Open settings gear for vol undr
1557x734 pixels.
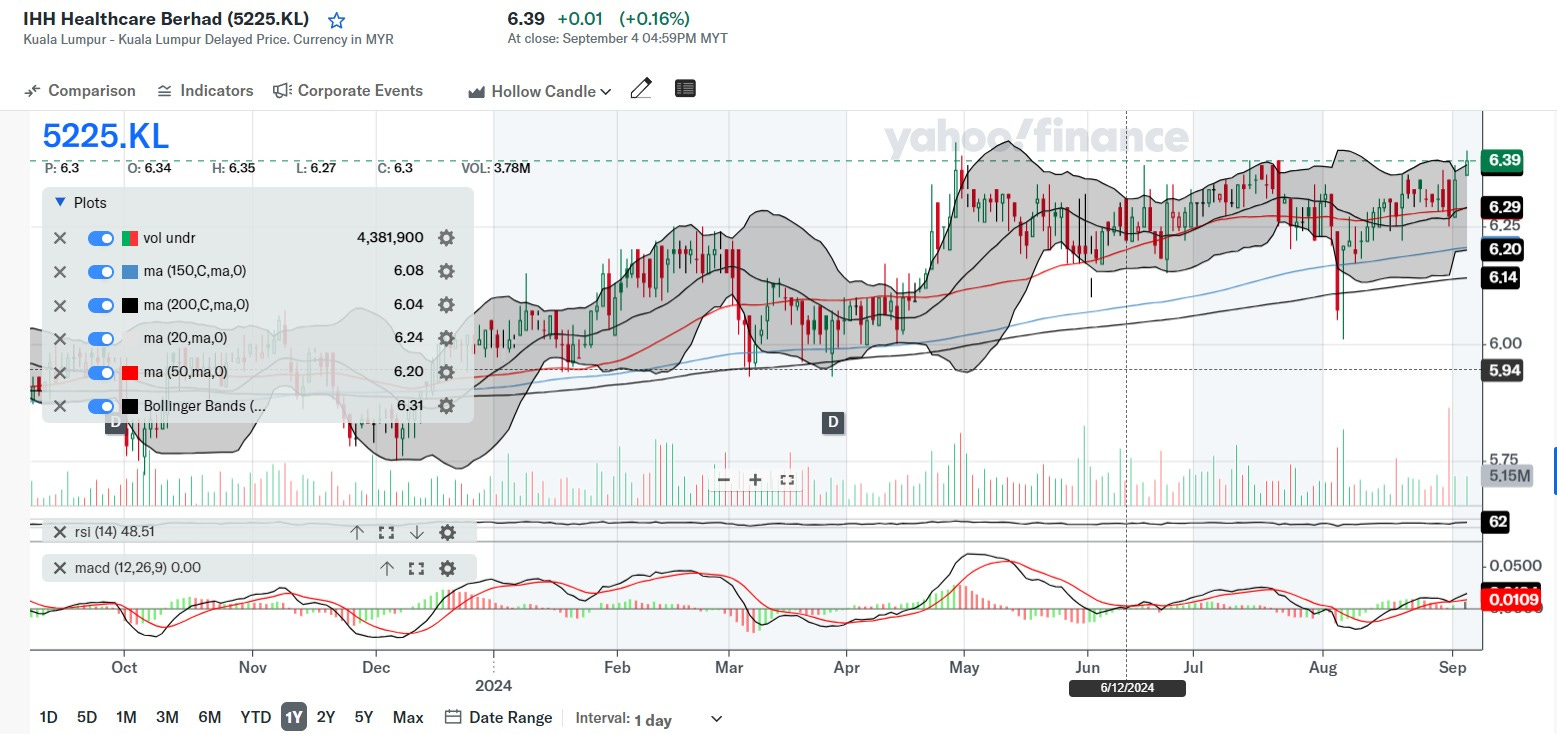[x=446, y=238]
